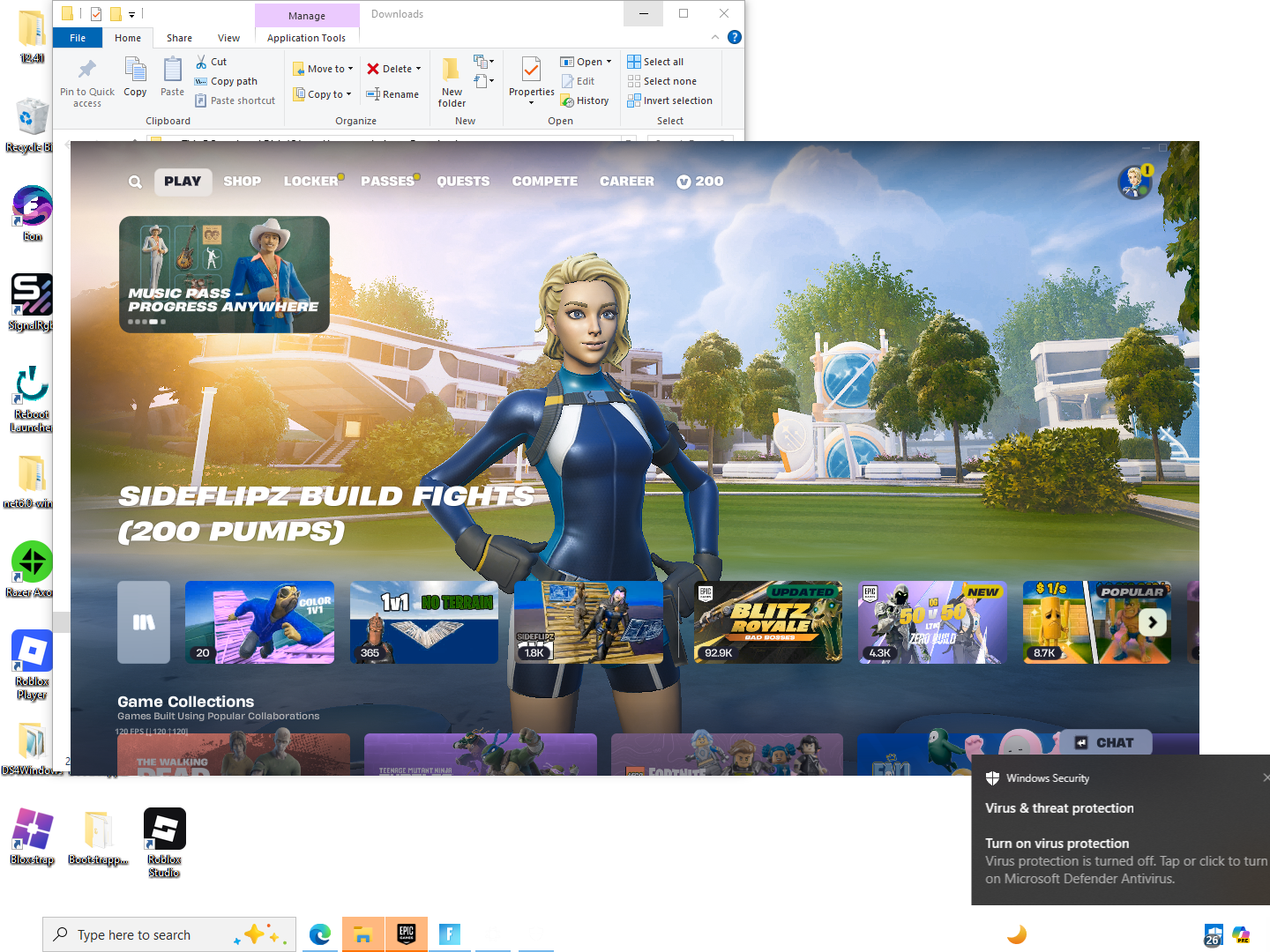Open Bloxstrap desktop shortcut
The image size is (1270, 952).
[x=33, y=837]
